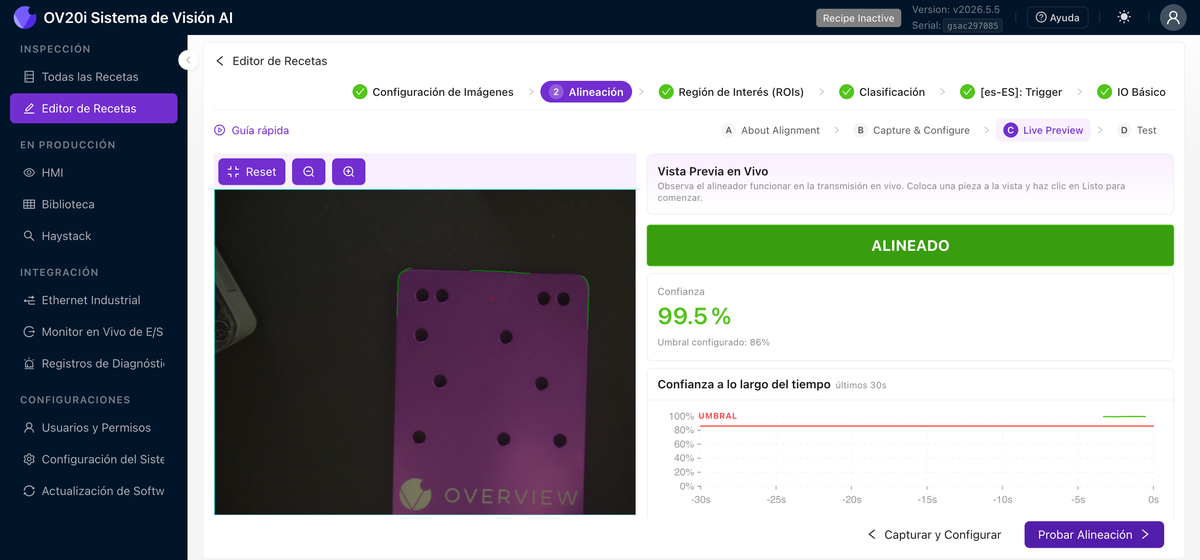Click the Biblioteca grid icon
This screenshot has width=1200, height=560.
[29, 204]
